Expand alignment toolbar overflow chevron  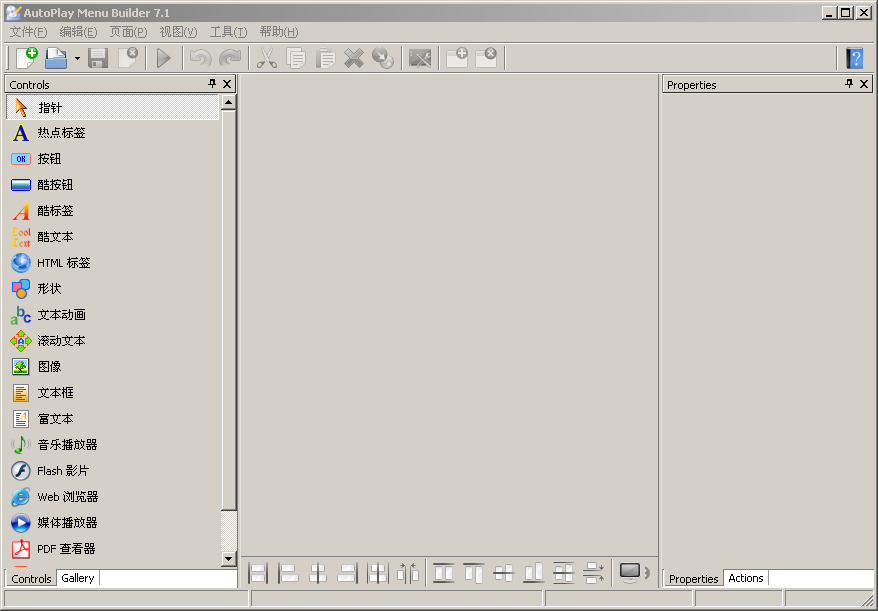(647, 572)
